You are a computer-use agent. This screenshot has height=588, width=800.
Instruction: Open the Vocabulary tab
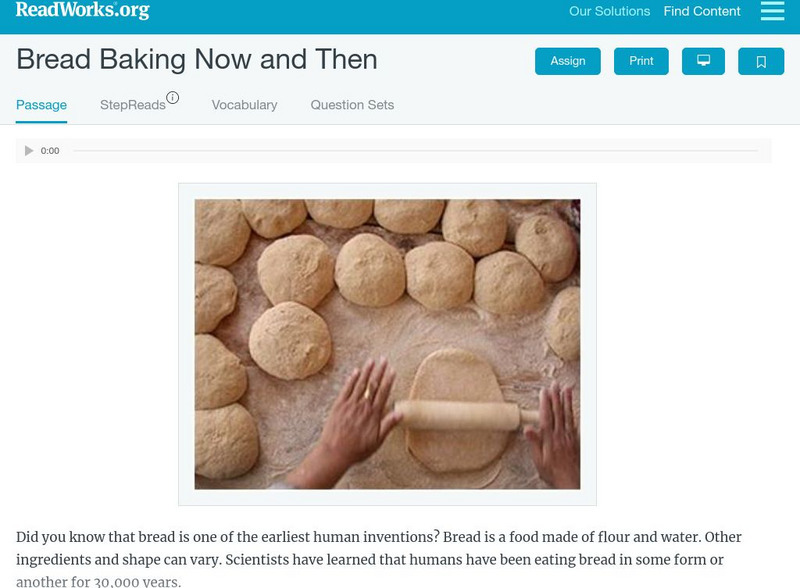244,105
